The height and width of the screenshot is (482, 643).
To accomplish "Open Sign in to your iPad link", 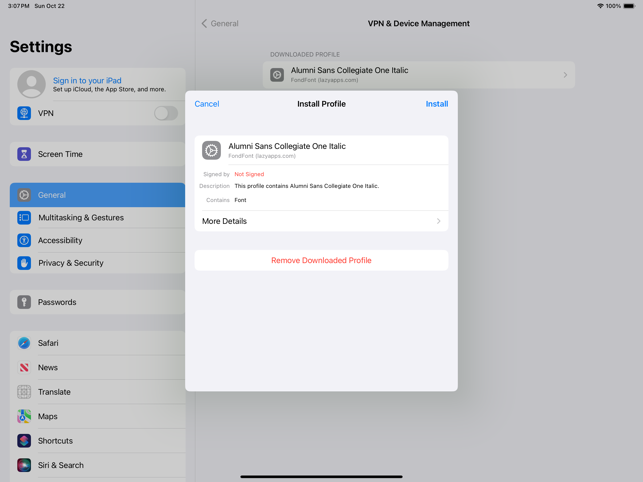I will click(87, 80).
